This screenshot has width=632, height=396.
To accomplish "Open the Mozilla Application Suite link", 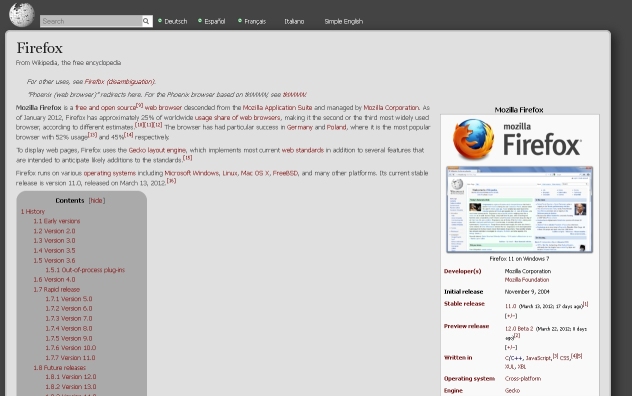I will click(277, 108).
